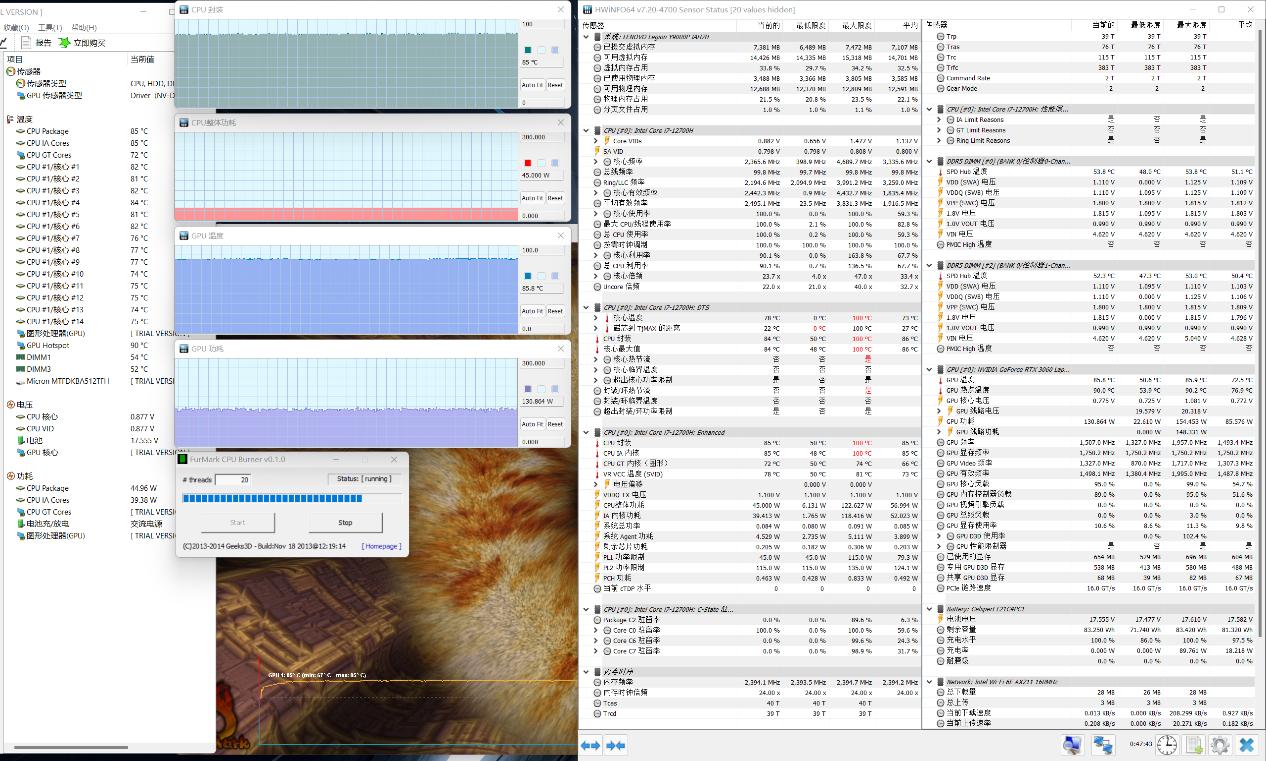Screen dimensions: 1266x761
Task: Toggle Auto fit on the CPU 封装 graph
Action: tap(530, 85)
